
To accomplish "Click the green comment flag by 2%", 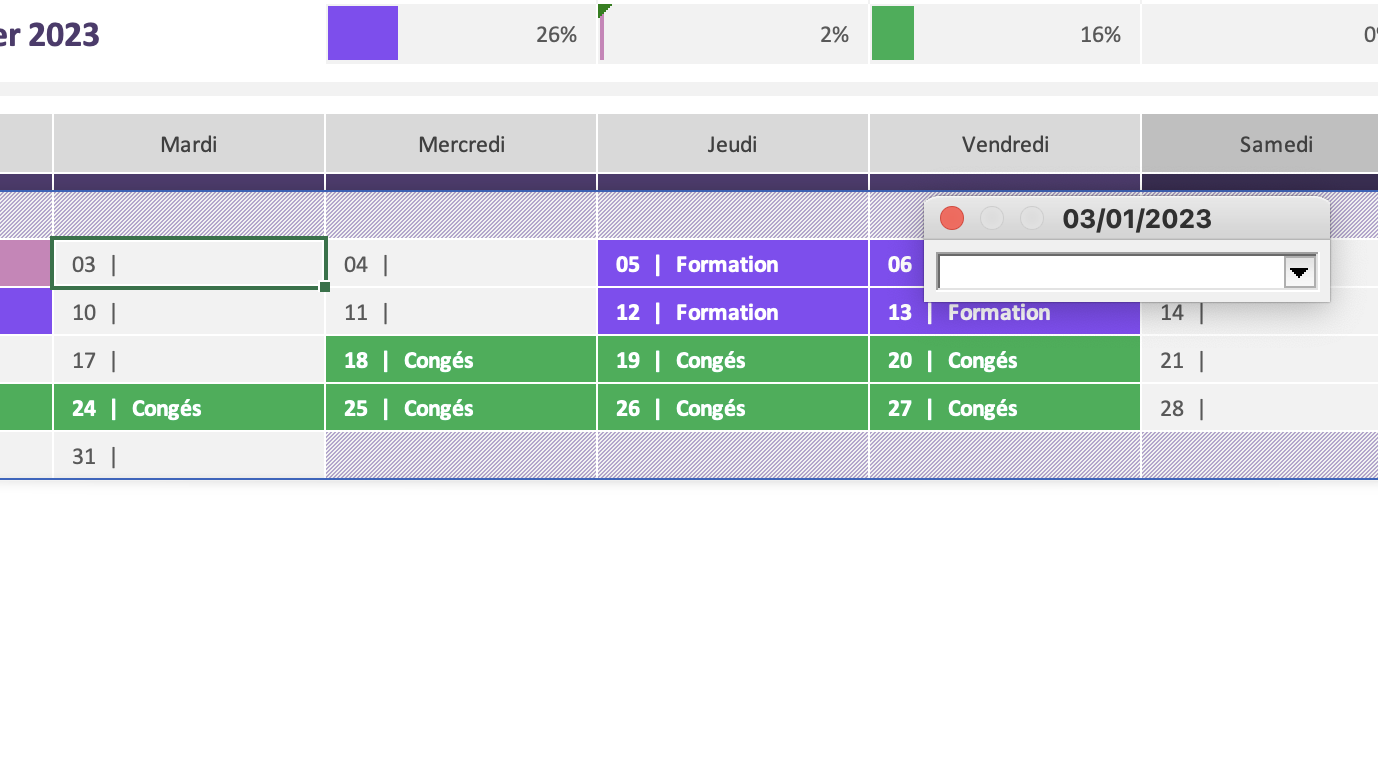I will pos(603,9).
